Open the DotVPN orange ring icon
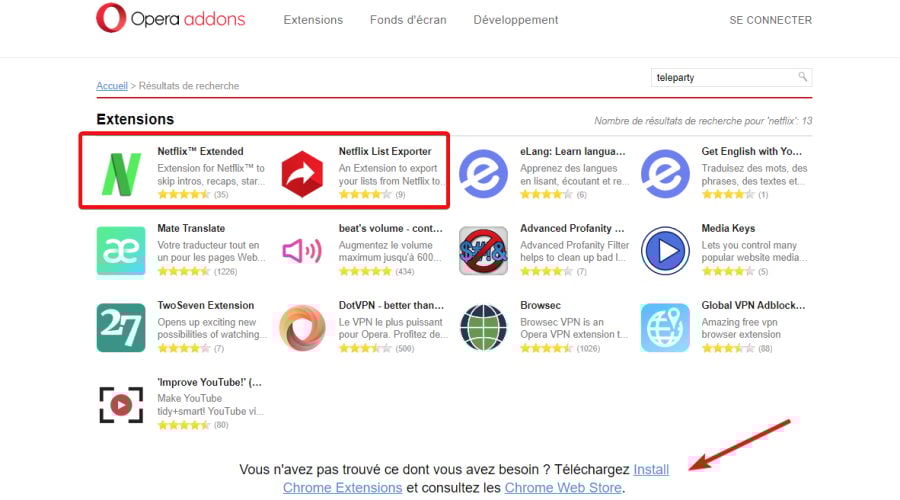 click(x=302, y=328)
